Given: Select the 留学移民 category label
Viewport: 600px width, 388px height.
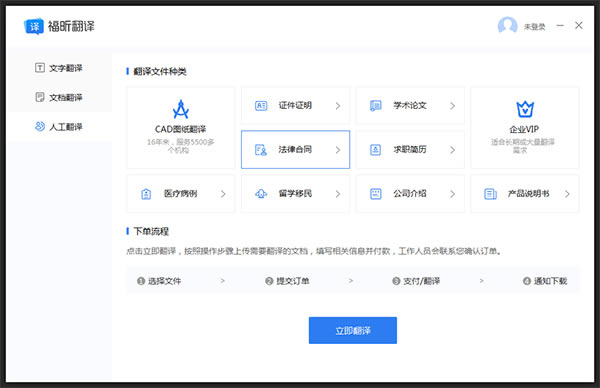Looking at the screenshot, I should (295, 194).
